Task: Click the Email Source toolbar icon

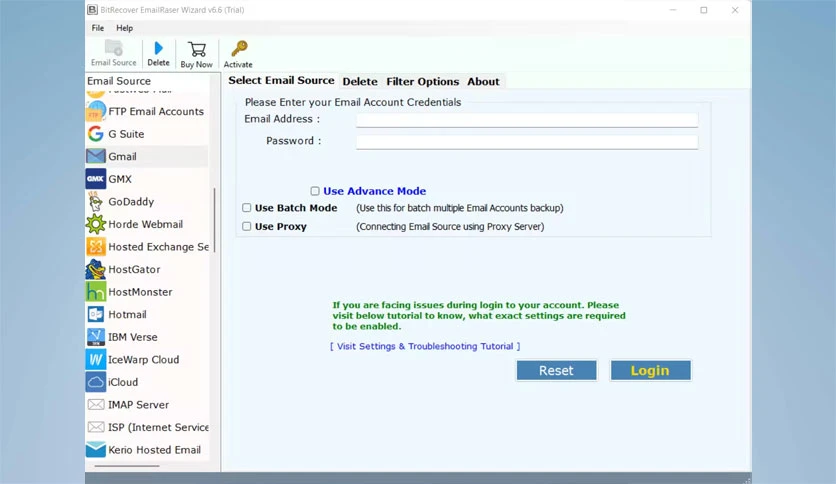Action: point(114,48)
